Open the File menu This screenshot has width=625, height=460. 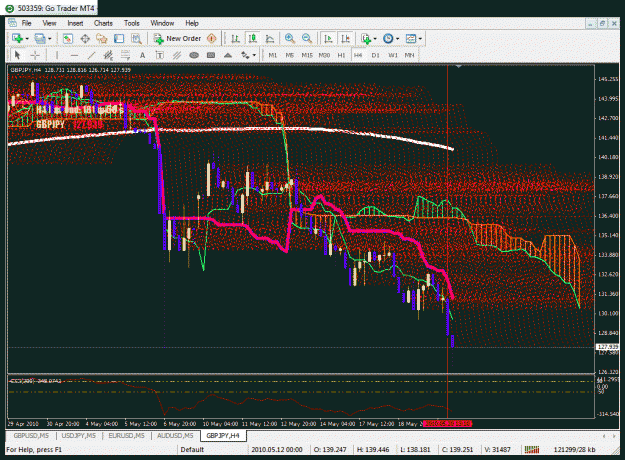tap(26, 23)
